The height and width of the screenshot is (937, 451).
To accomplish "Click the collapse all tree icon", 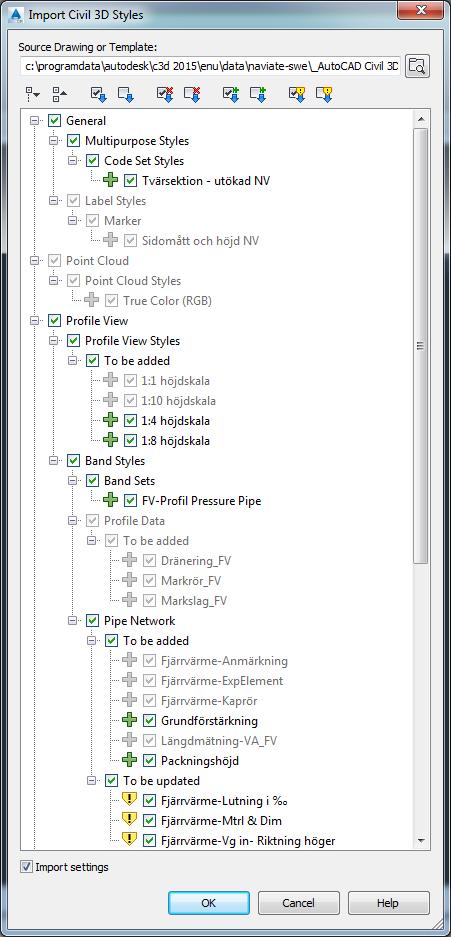I will coord(59,93).
